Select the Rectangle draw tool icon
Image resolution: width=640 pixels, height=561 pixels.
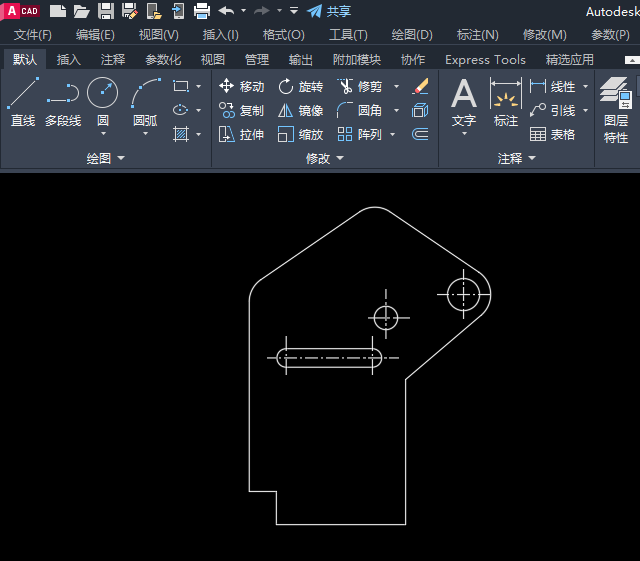[x=181, y=86]
